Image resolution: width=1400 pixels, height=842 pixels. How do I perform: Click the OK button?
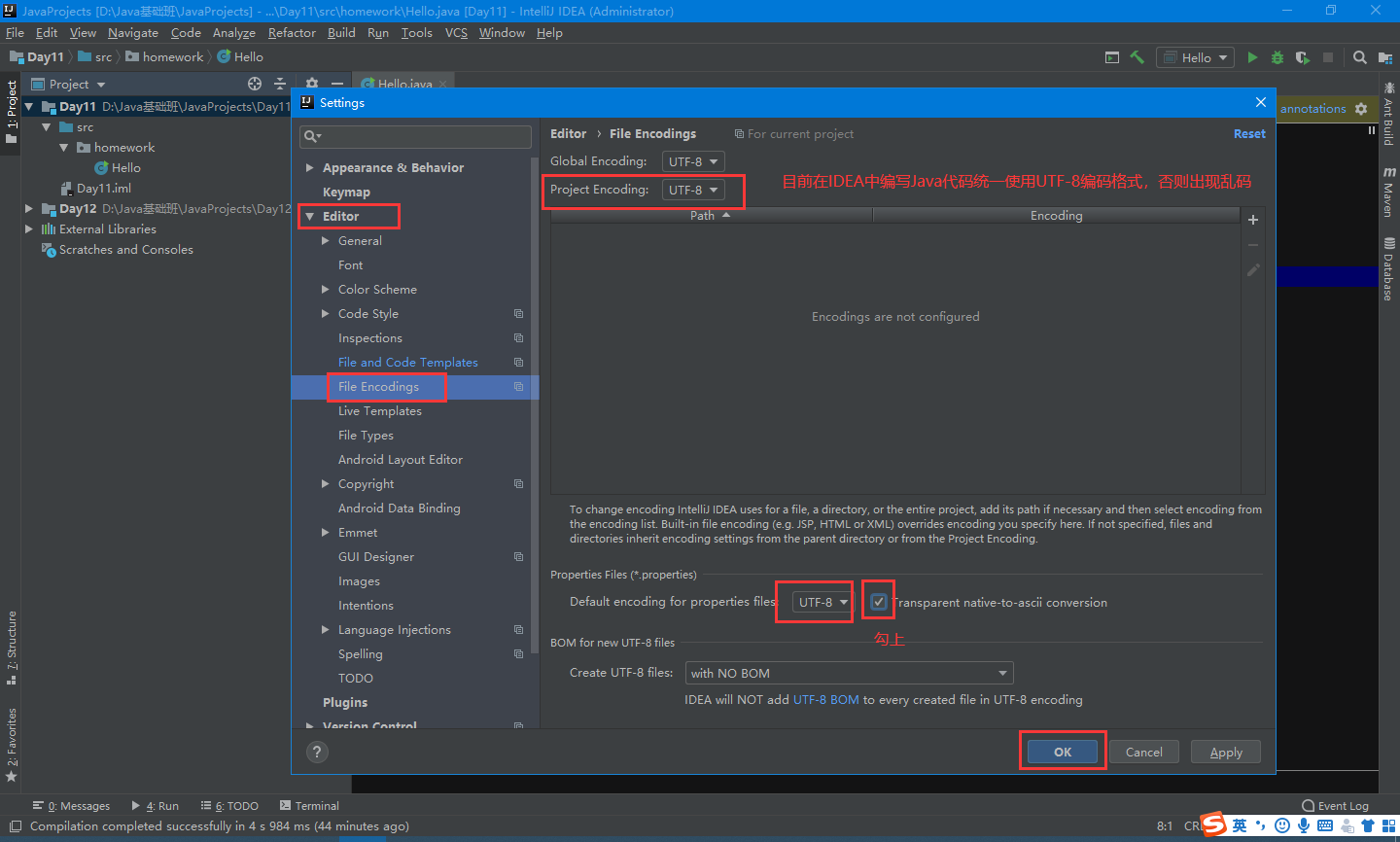pos(1063,752)
